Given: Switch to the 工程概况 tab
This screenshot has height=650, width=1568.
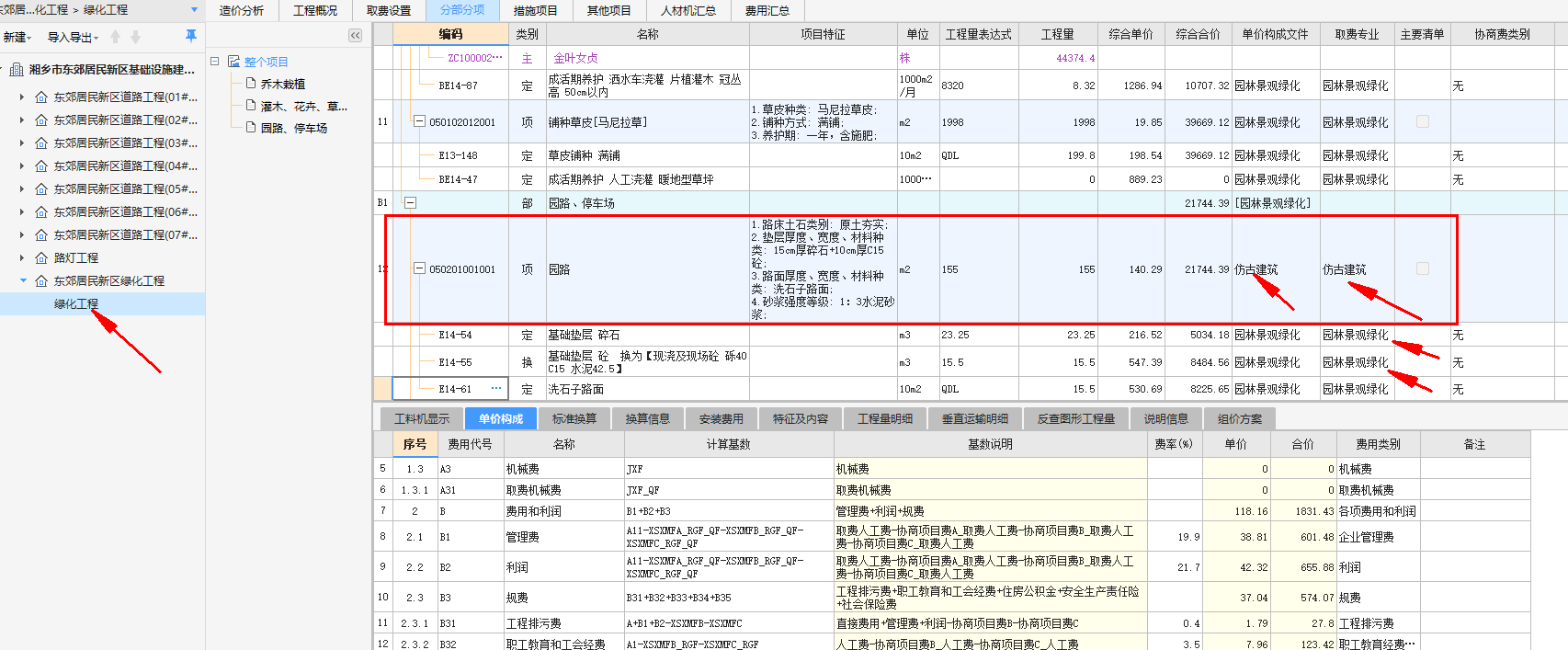Looking at the screenshot, I should (x=315, y=10).
